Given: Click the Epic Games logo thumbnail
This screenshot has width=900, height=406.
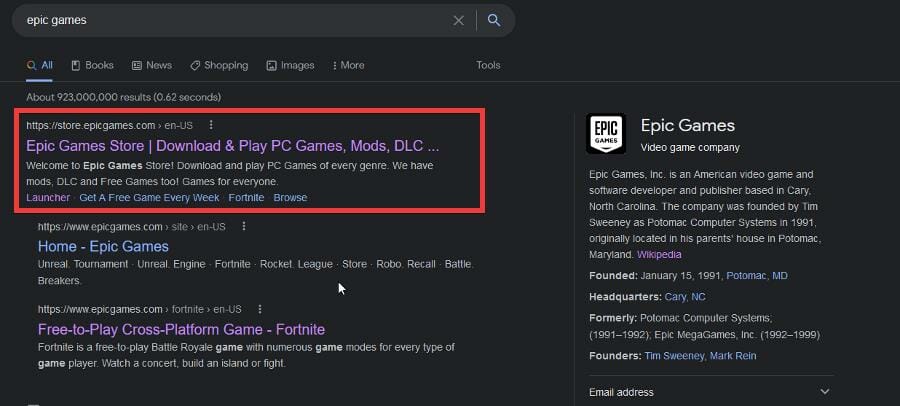Looking at the screenshot, I should tap(606, 134).
